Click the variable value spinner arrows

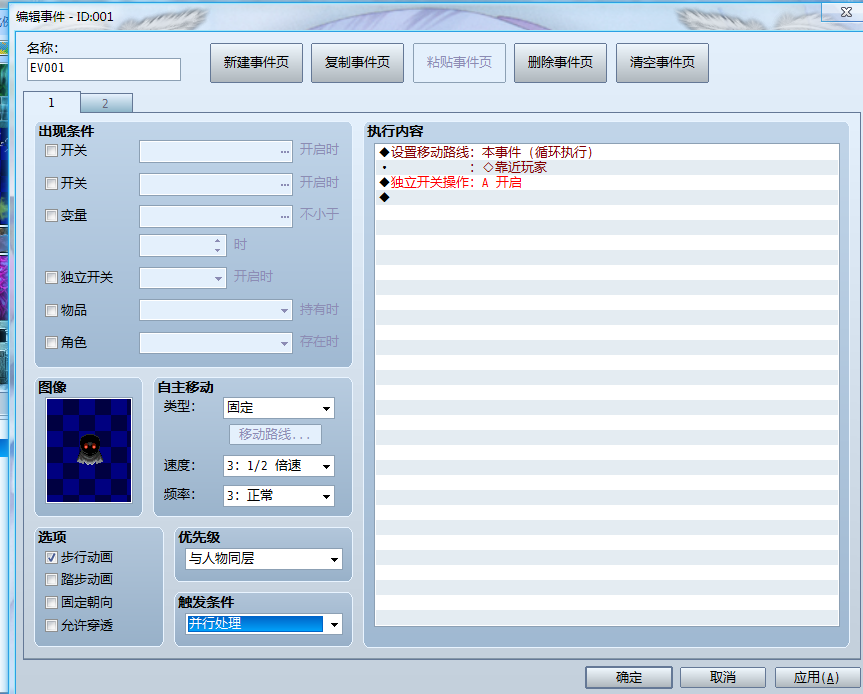pyautogui.click(x=218, y=245)
